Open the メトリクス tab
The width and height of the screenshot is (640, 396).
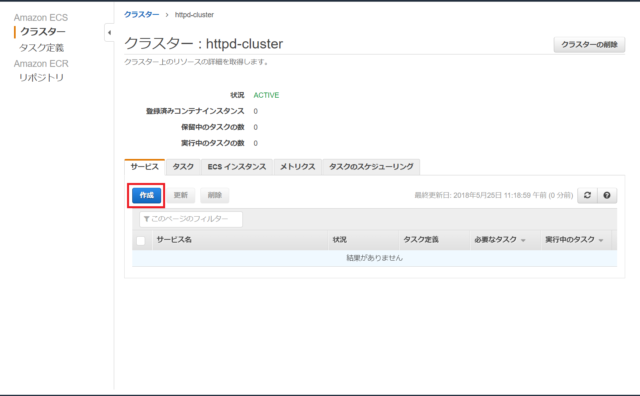(x=298, y=167)
